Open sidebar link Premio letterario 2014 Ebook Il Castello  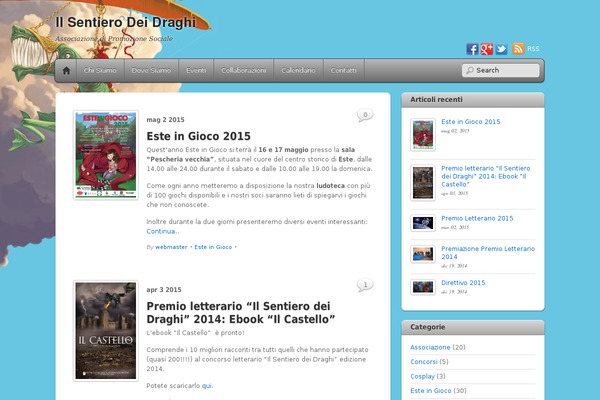[486, 176]
